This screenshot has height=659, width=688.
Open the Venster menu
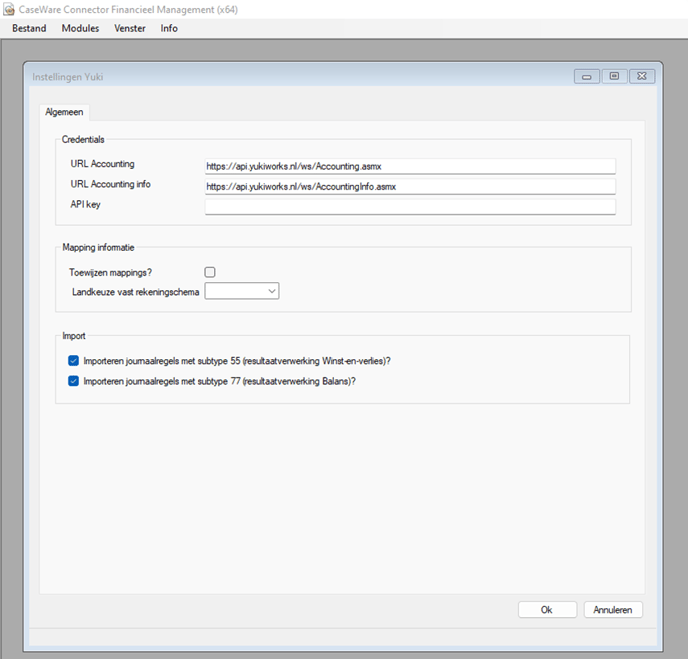130,29
